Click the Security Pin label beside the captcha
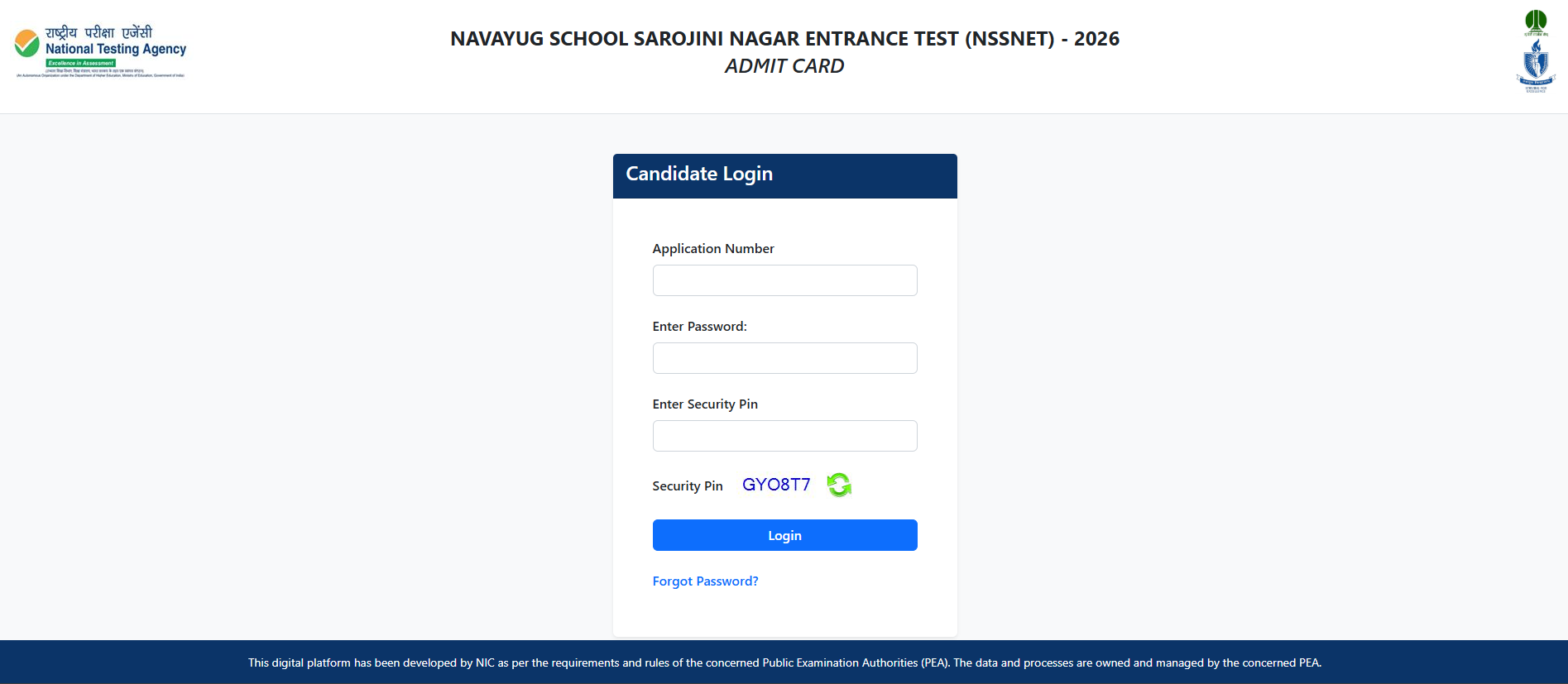Image resolution: width=1568 pixels, height=684 pixels. click(687, 486)
